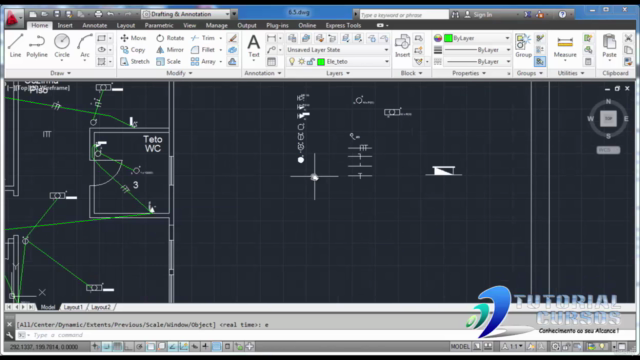Click the Move command
The width and height of the screenshot is (640, 360).
point(133,38)
